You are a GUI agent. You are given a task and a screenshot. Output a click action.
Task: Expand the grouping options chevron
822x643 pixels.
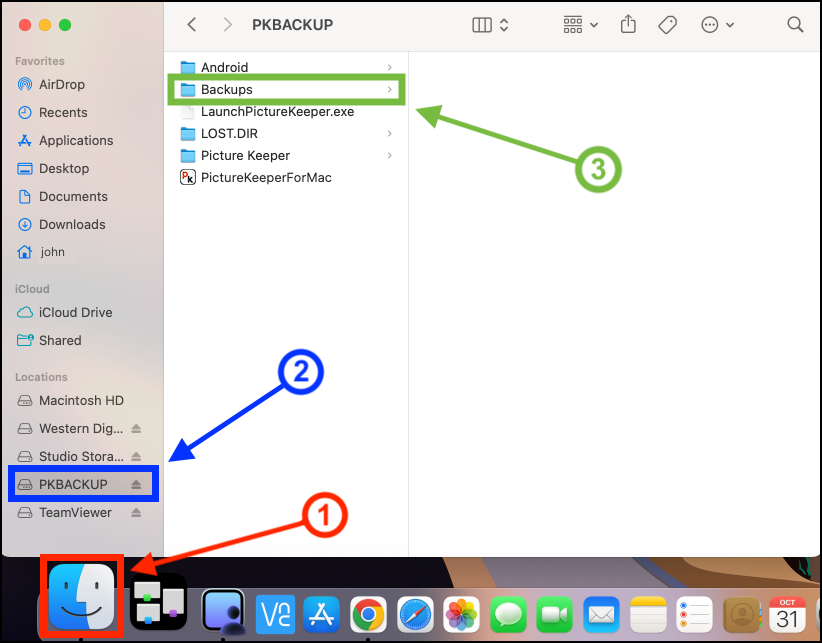594,25
